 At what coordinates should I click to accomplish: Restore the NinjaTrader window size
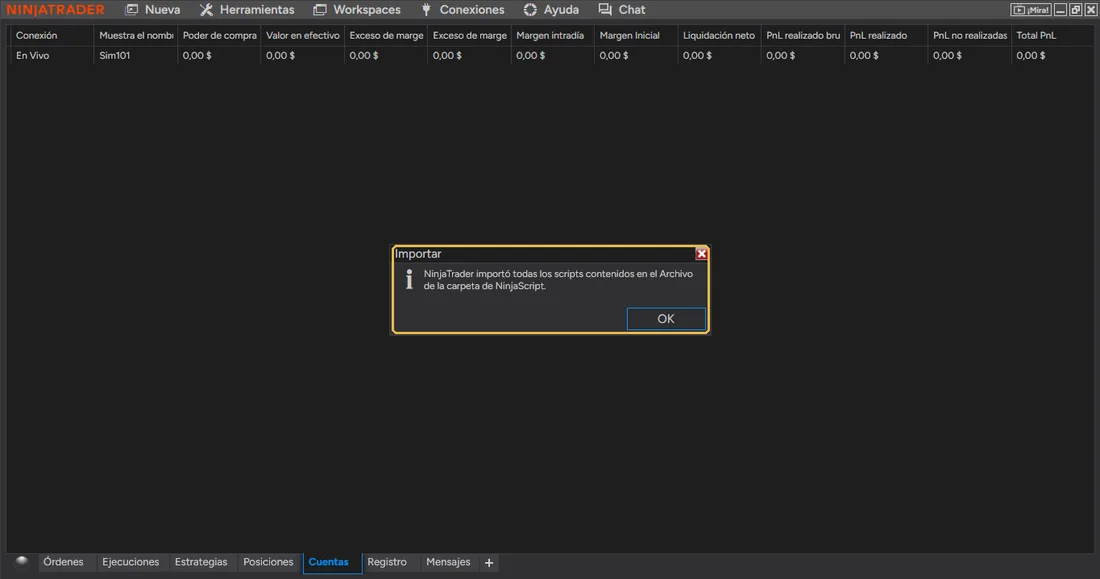click(1075, 10)
